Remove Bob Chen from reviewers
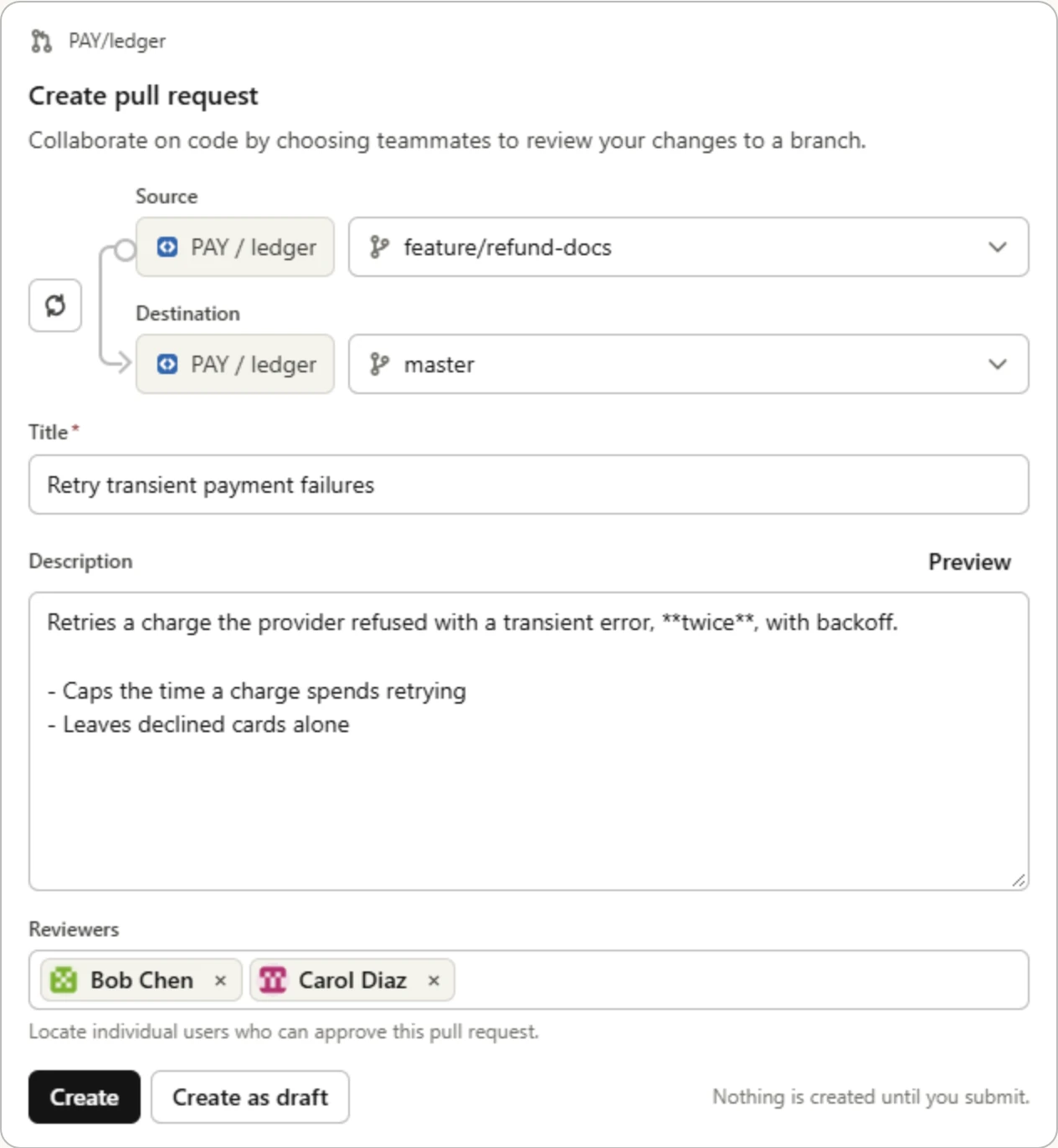The image size is (1058, 1148). pyautogui.click(x=220, y=981)
